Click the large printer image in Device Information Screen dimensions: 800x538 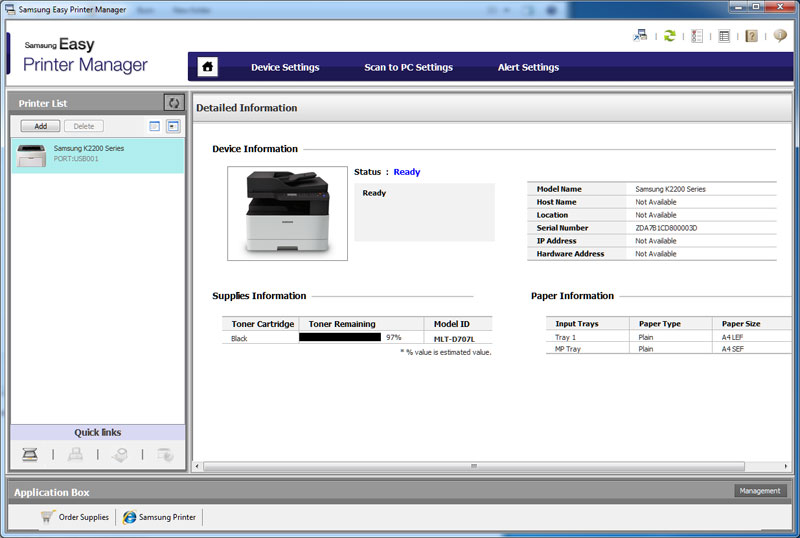[287, 213]
